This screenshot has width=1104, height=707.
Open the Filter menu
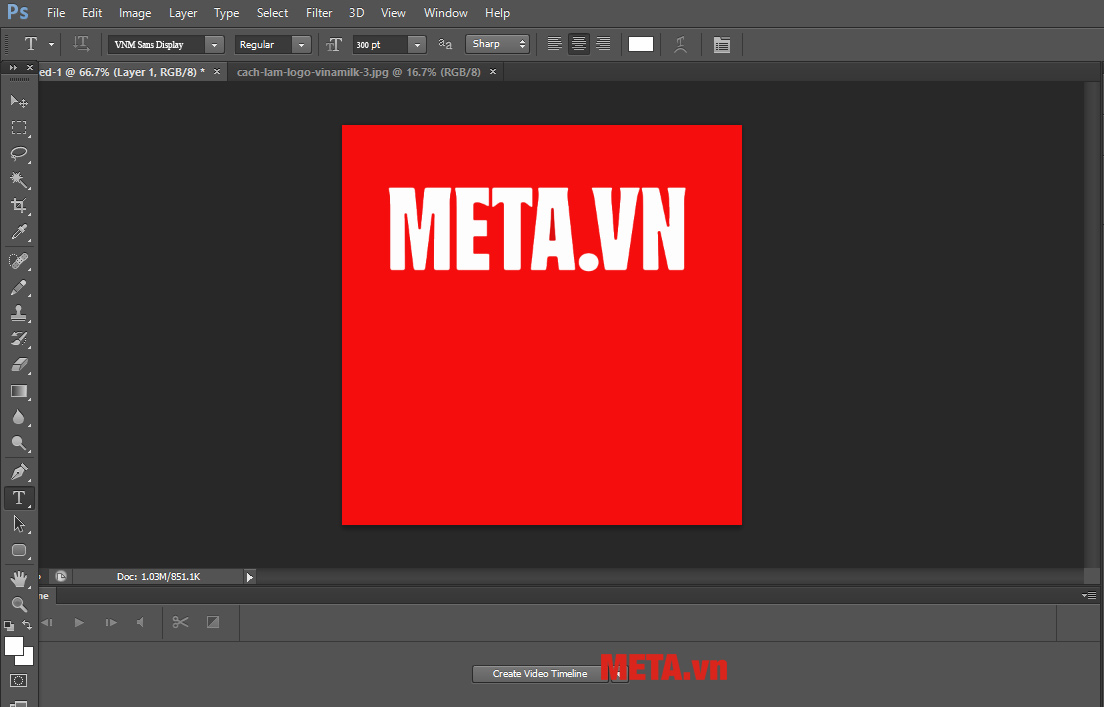(318, 12)
